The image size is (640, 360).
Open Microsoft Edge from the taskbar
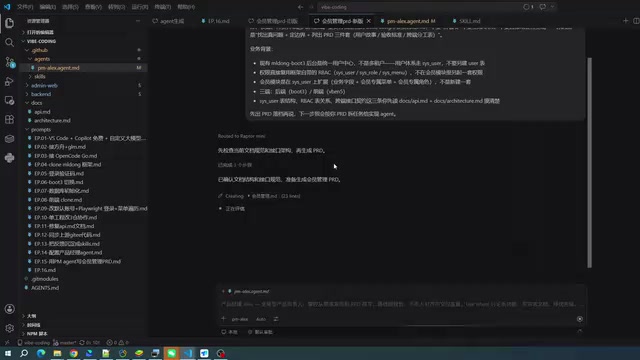(x=41, y=353)
